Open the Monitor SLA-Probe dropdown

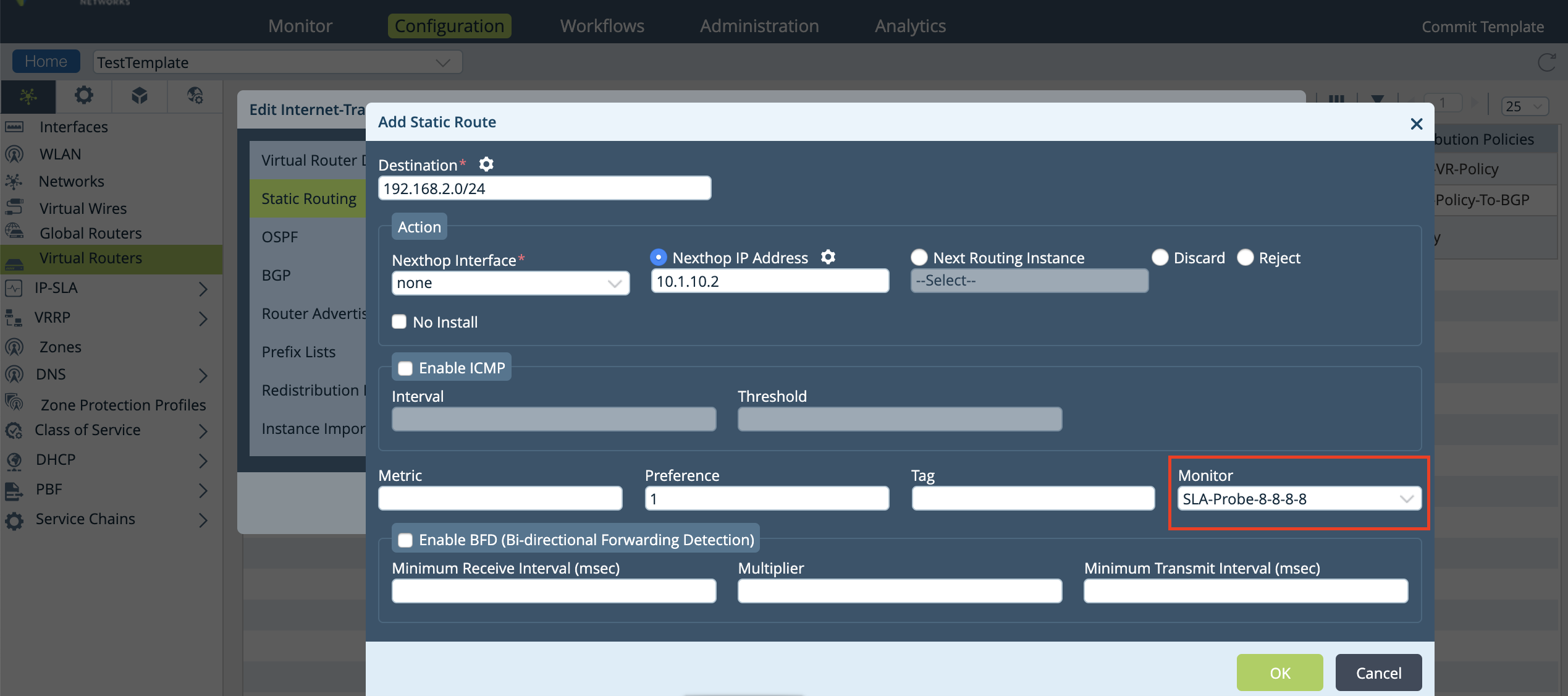(x=1299, y=499)
